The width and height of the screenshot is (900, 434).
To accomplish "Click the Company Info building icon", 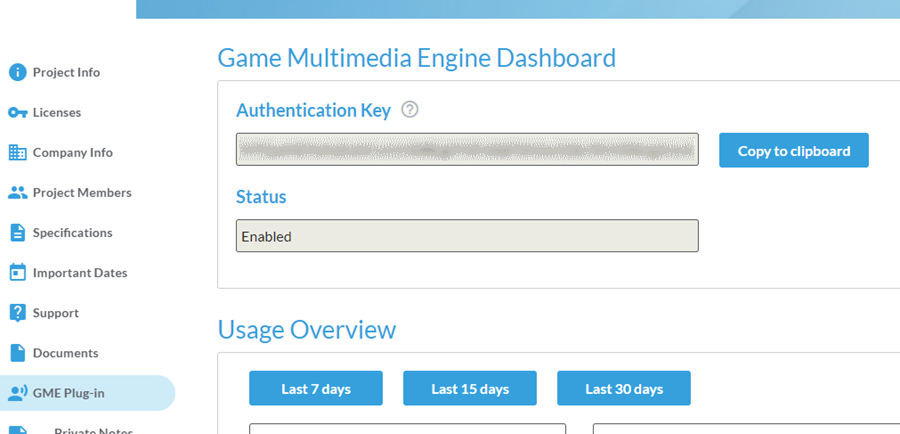I will 17,152.
